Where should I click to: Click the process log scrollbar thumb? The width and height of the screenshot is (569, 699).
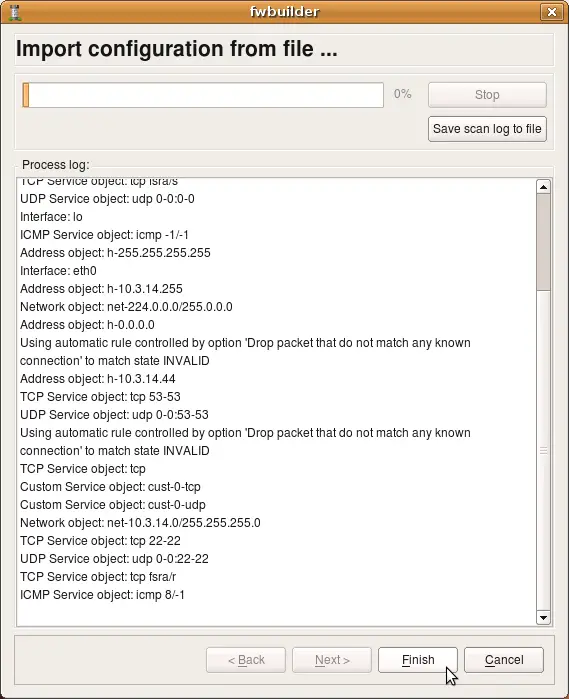click(543, 242)
